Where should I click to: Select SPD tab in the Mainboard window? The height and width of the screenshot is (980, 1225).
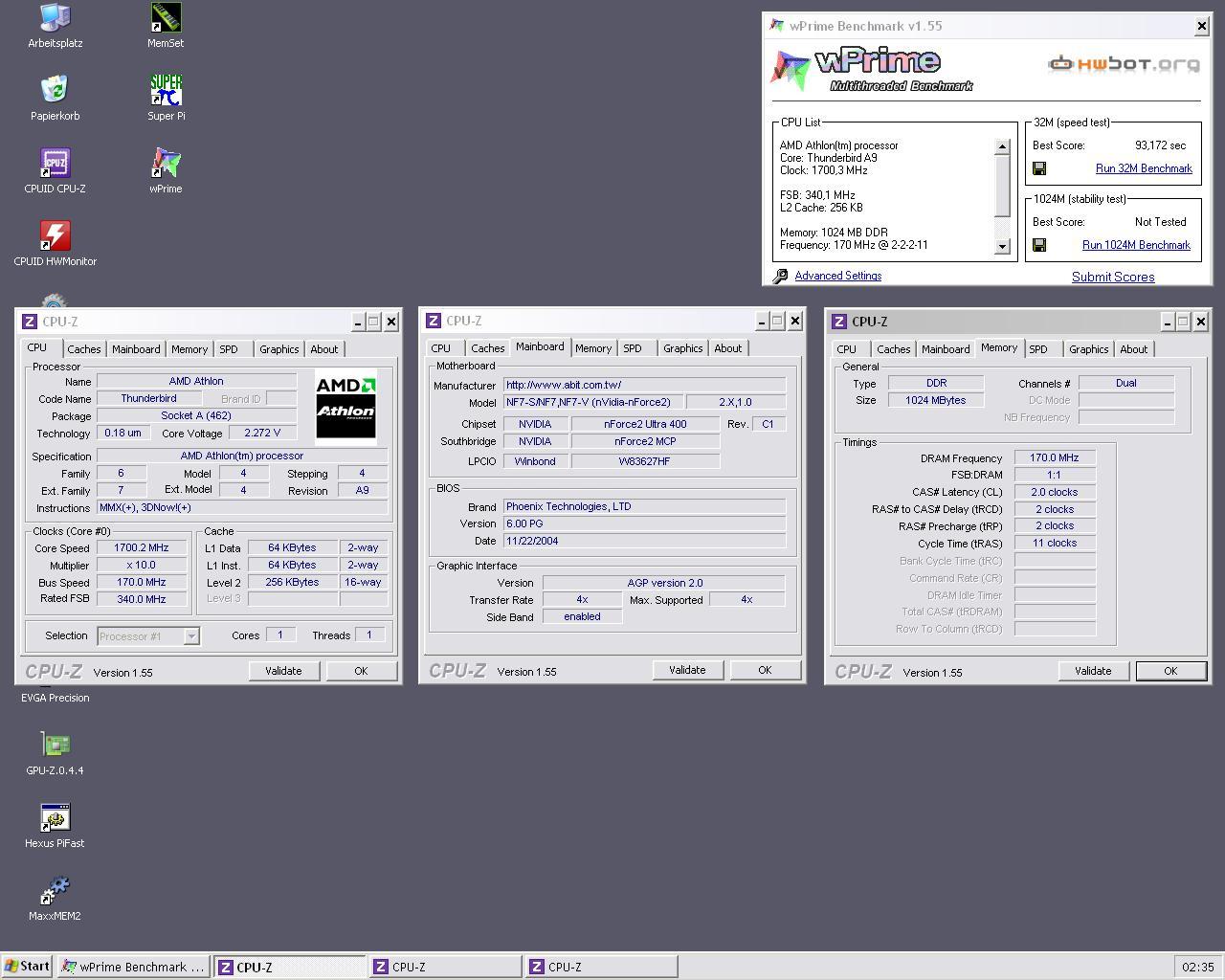click(633, 348)
